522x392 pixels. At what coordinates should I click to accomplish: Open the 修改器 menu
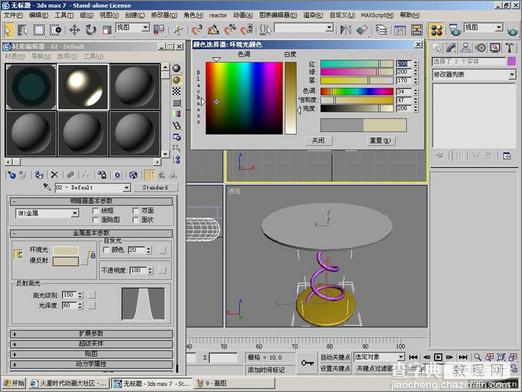(x=164, y=15)
